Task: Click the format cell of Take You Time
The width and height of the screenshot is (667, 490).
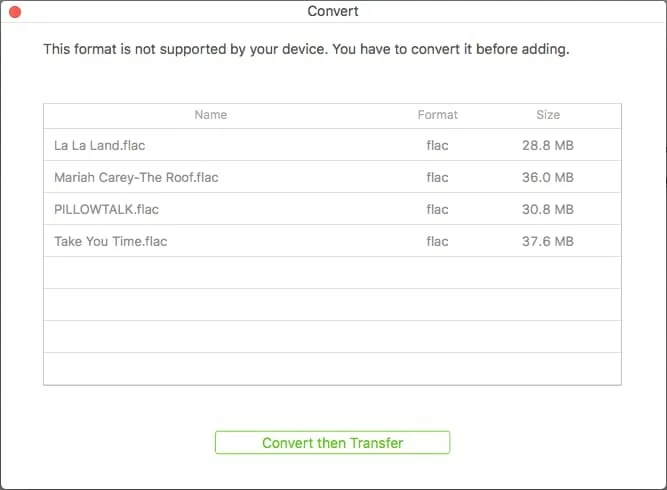Action: [437, 242]
